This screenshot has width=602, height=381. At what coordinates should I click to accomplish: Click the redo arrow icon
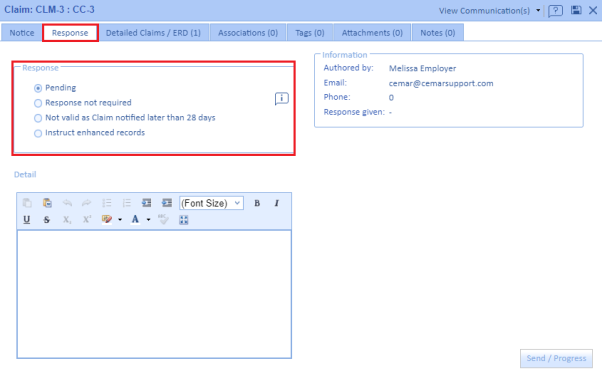tap(87, 203)
